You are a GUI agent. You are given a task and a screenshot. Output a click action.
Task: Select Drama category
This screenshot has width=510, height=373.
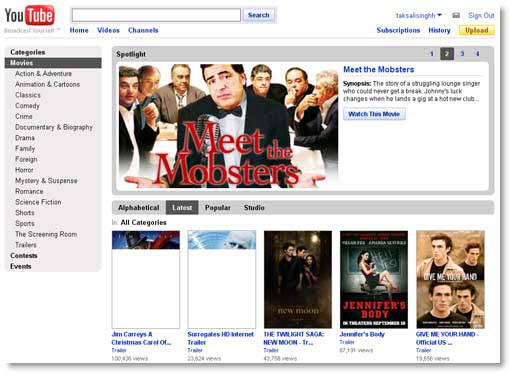[25, 138]
